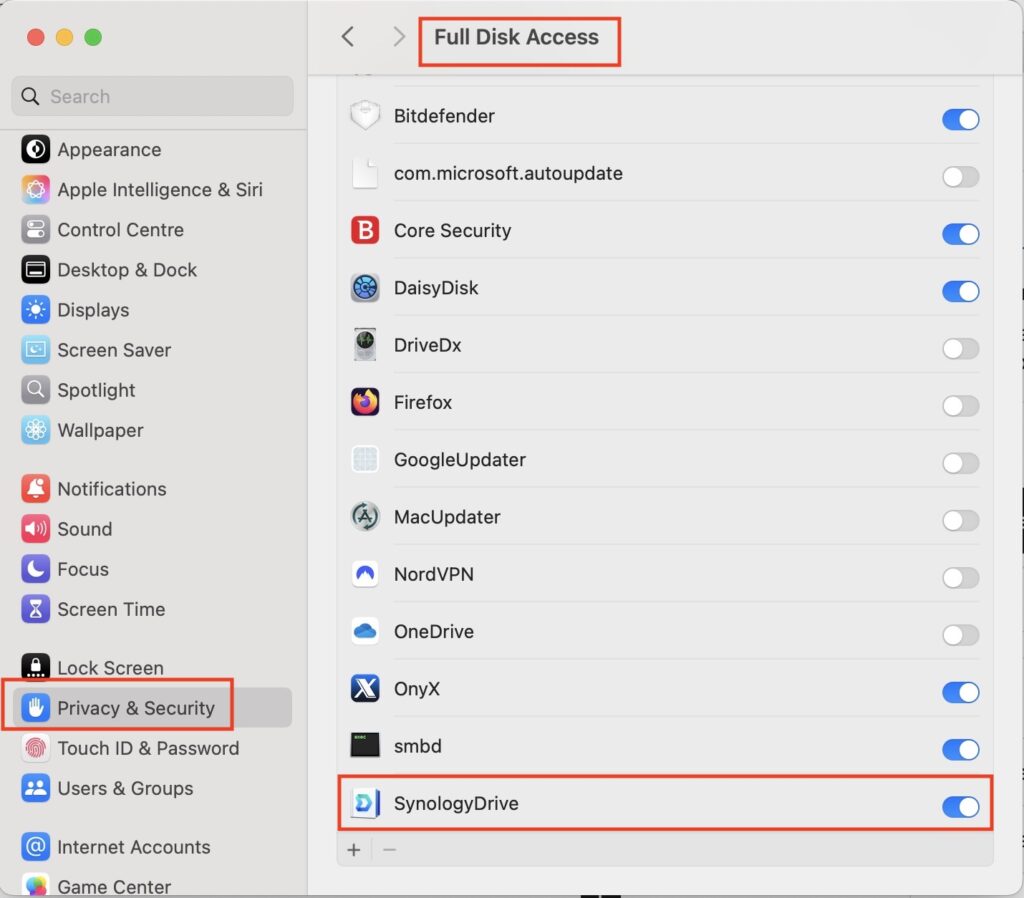Screen dimensions: 1024x898
Task: Click the SynologyDrive app icon
Action: (x=365, y=804)
